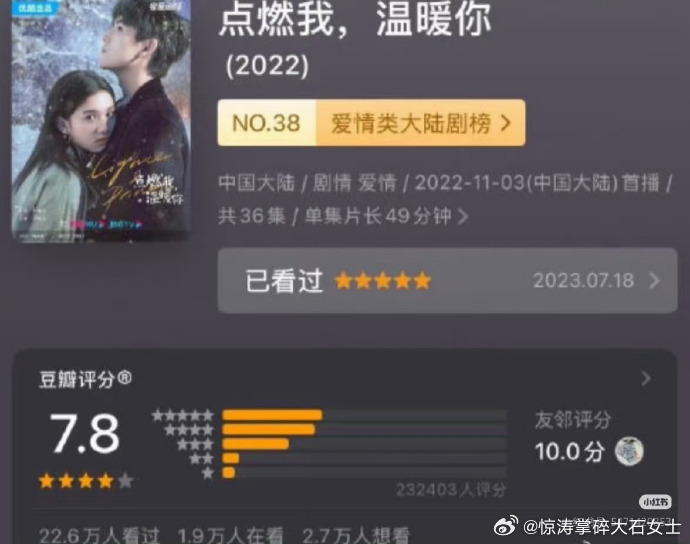Open the NO.38 爱情类大陆剧榜 ranking badge
The image size is (690, 544).
point(371,123)
